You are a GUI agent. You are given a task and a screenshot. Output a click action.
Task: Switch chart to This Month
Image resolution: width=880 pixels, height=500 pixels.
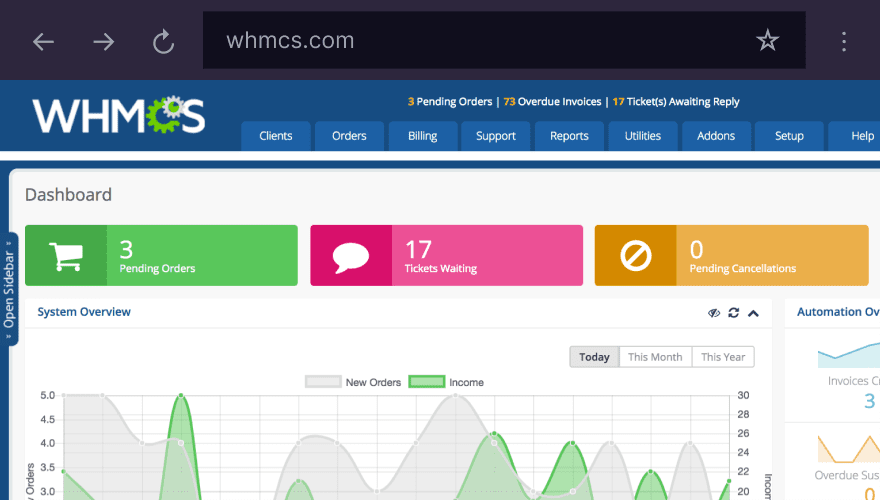pyautogui.click(x=655, y=357)
